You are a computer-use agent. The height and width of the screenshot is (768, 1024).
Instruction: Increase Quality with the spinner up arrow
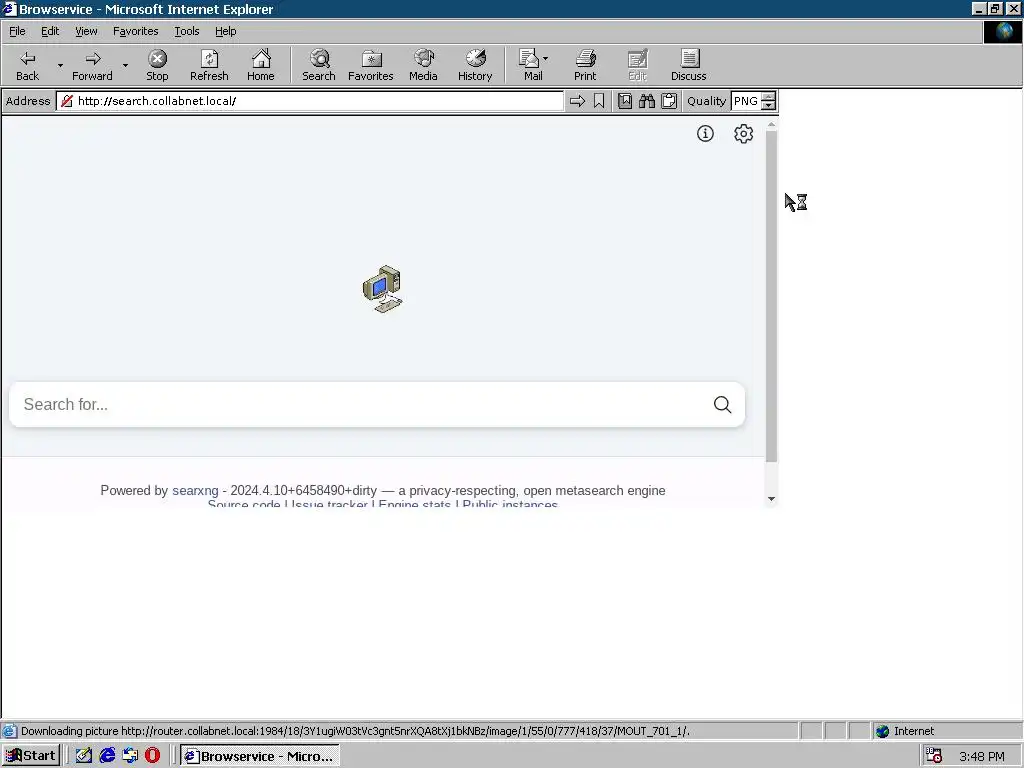tap(769, 97)
